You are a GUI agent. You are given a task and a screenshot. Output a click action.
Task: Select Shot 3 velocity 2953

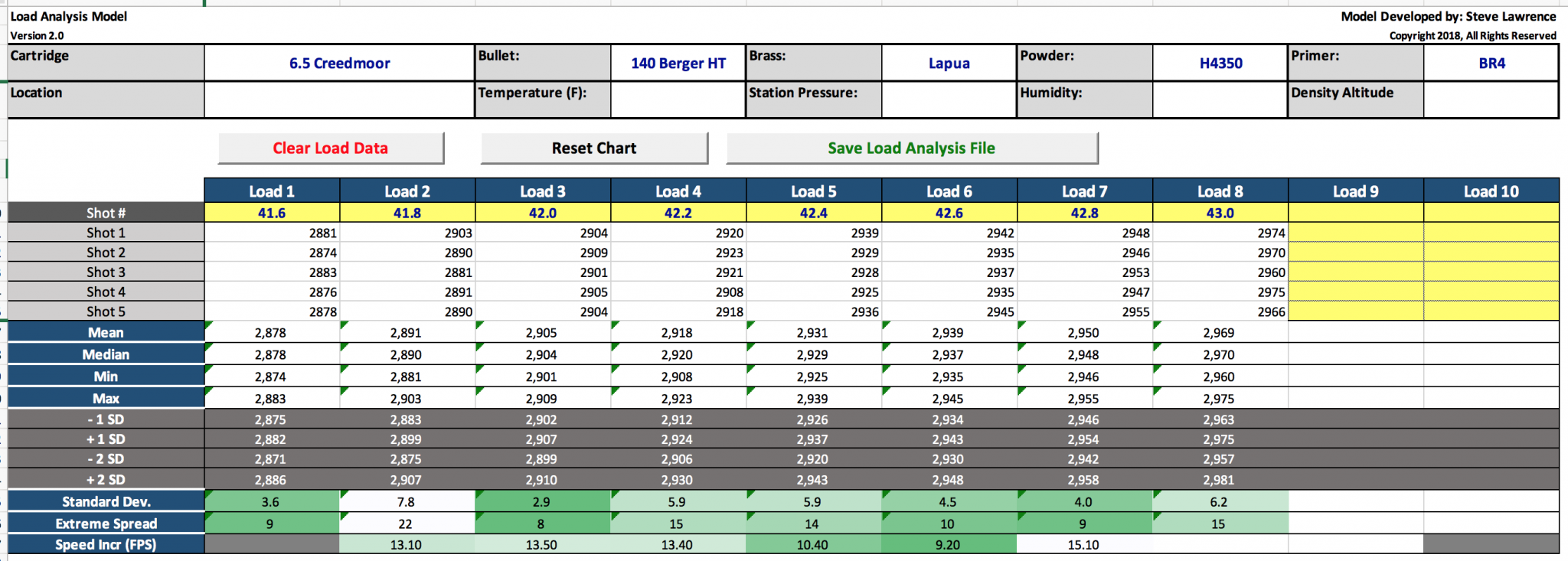click(1085, 272)
